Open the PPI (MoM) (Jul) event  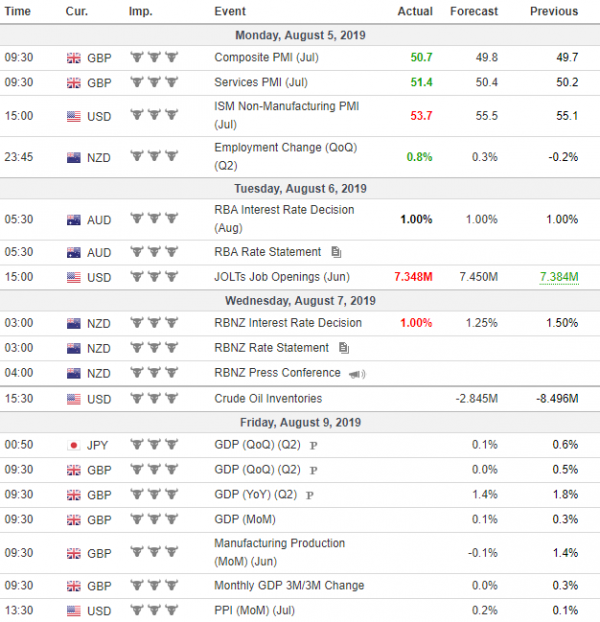254,610
